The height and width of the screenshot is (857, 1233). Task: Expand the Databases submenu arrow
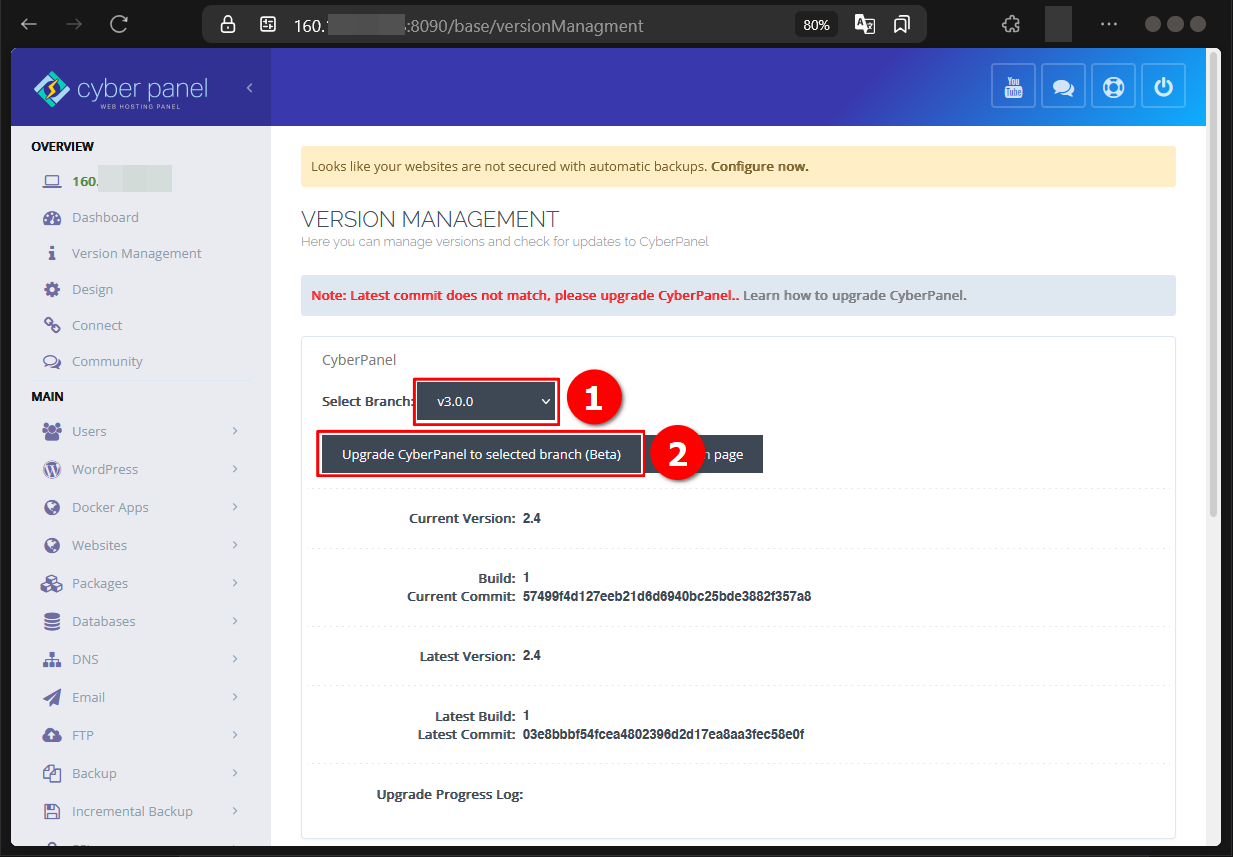tap(235, 621)
